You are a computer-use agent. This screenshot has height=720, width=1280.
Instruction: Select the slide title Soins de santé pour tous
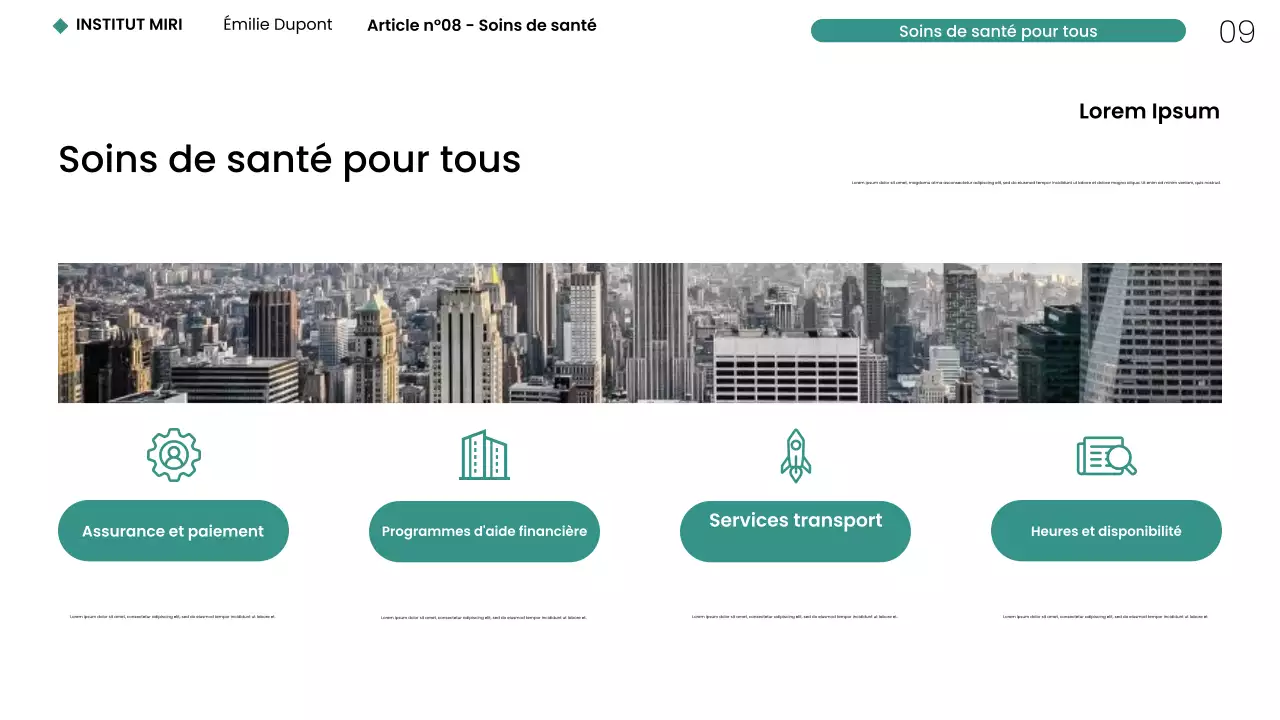[x=289, y=159]
